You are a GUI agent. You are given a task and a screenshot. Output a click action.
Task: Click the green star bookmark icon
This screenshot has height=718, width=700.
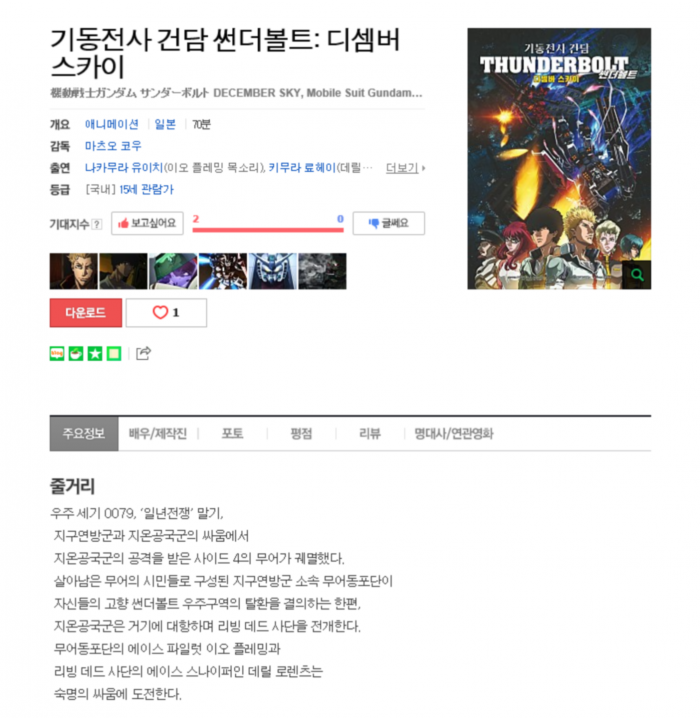coord(95,354)
